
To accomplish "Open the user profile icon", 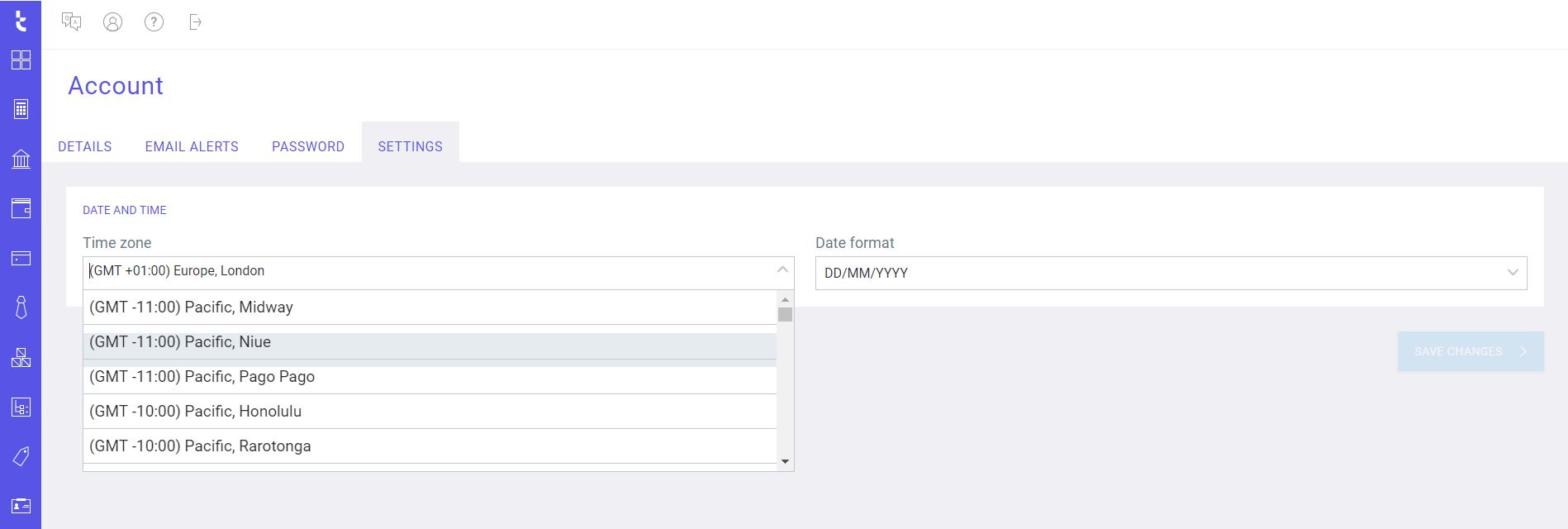I will (112, 22).
